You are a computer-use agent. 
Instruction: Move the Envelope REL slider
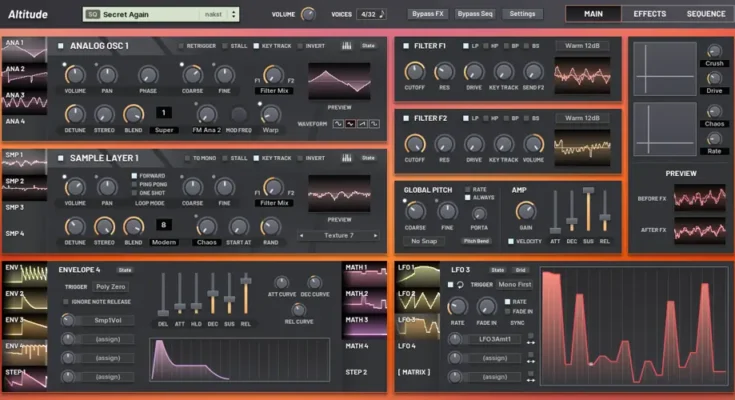pyautogui.click(x=246, y=280)
